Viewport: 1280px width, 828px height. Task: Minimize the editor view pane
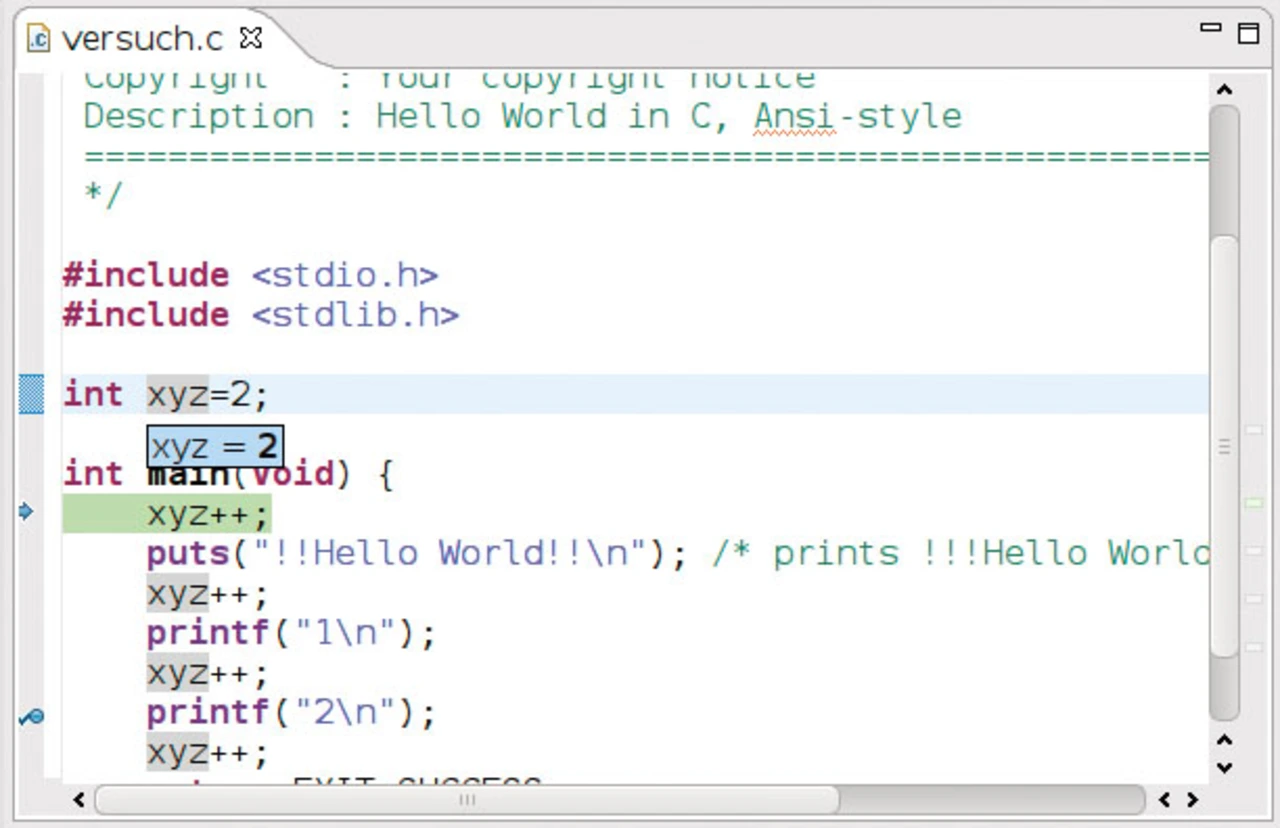[1210, 30]
